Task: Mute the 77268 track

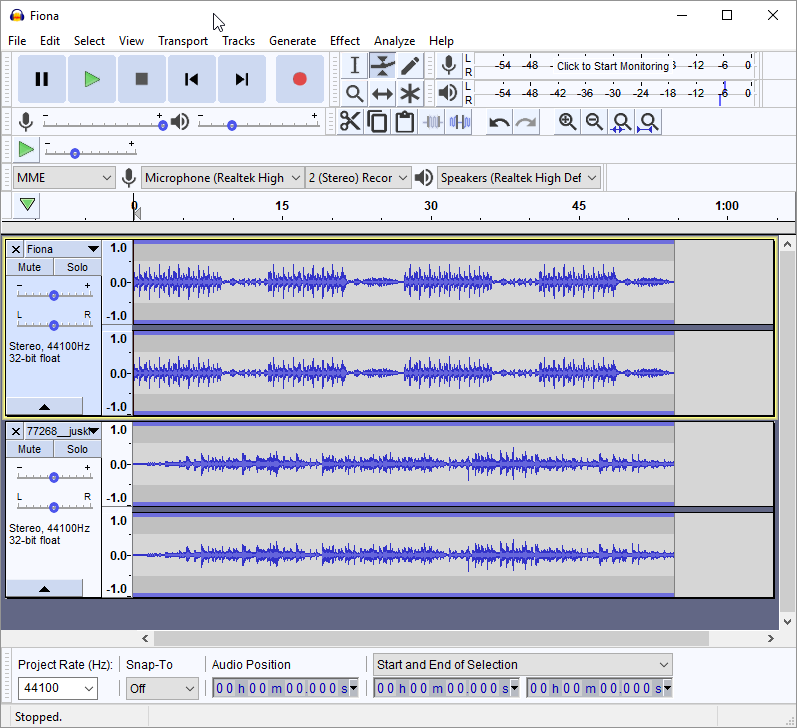Action: [30, 449]
